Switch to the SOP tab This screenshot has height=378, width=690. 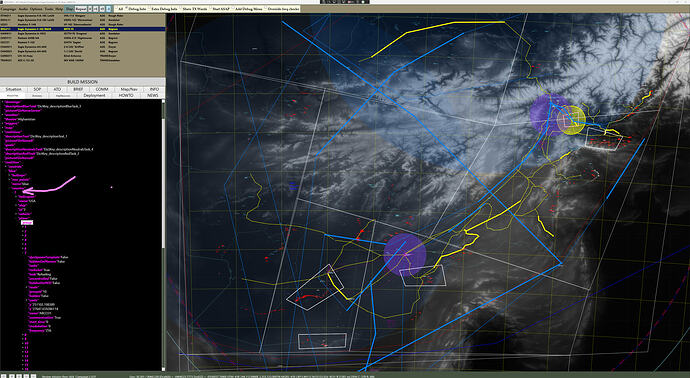(x=37, y=89)
